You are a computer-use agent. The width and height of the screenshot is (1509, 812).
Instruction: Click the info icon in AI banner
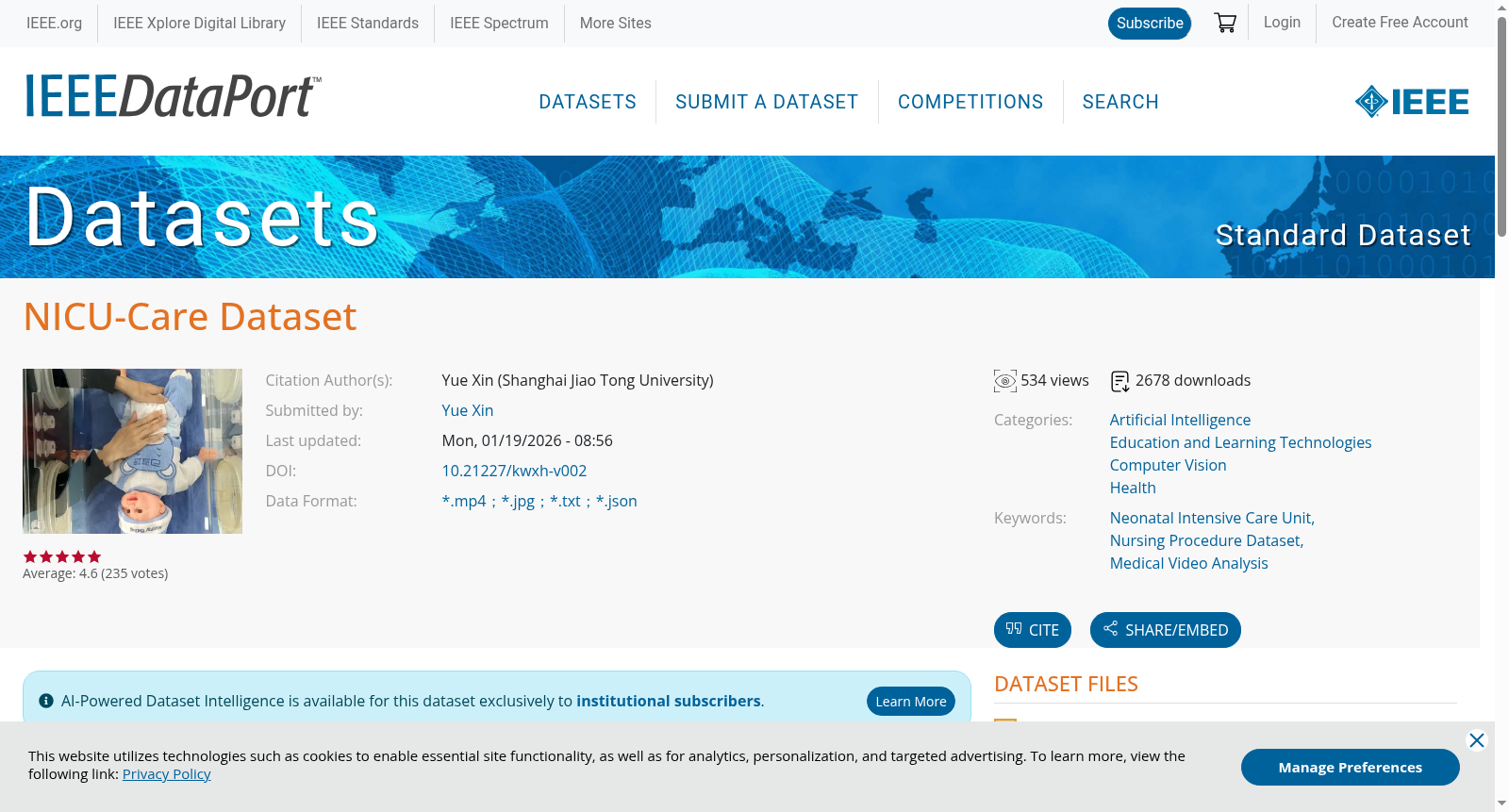[46, 701]
